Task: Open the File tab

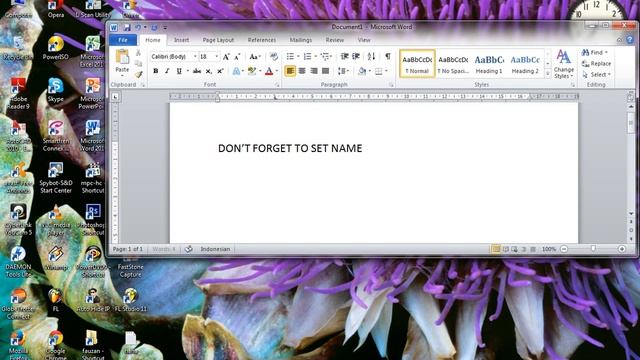Action: pos(123,40)
